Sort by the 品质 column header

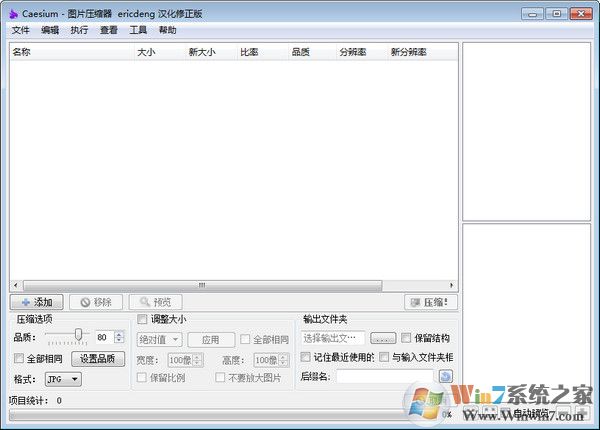coord(313,52)
